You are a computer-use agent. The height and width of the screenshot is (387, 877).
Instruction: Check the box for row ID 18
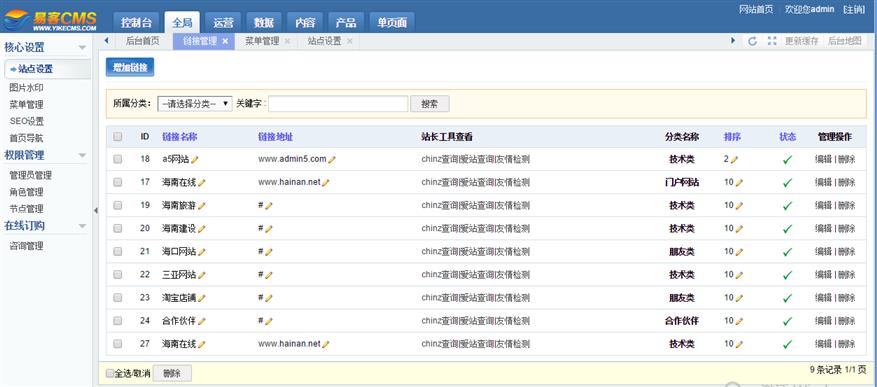[117, 159]
